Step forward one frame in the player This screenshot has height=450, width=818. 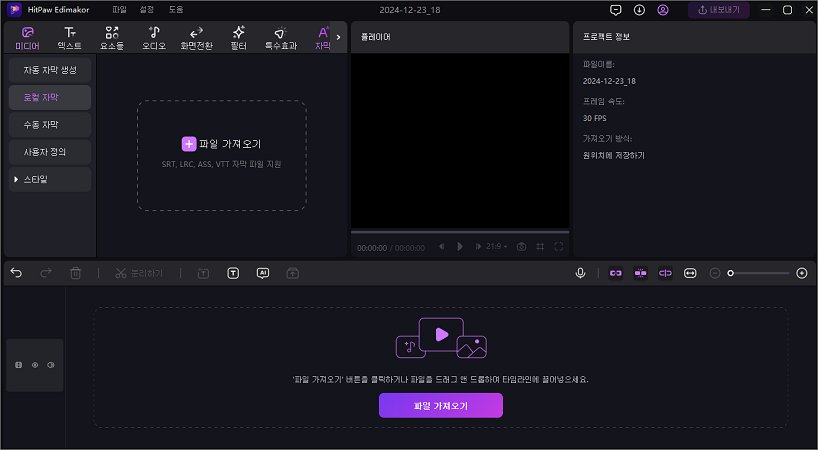pos(478,247)
